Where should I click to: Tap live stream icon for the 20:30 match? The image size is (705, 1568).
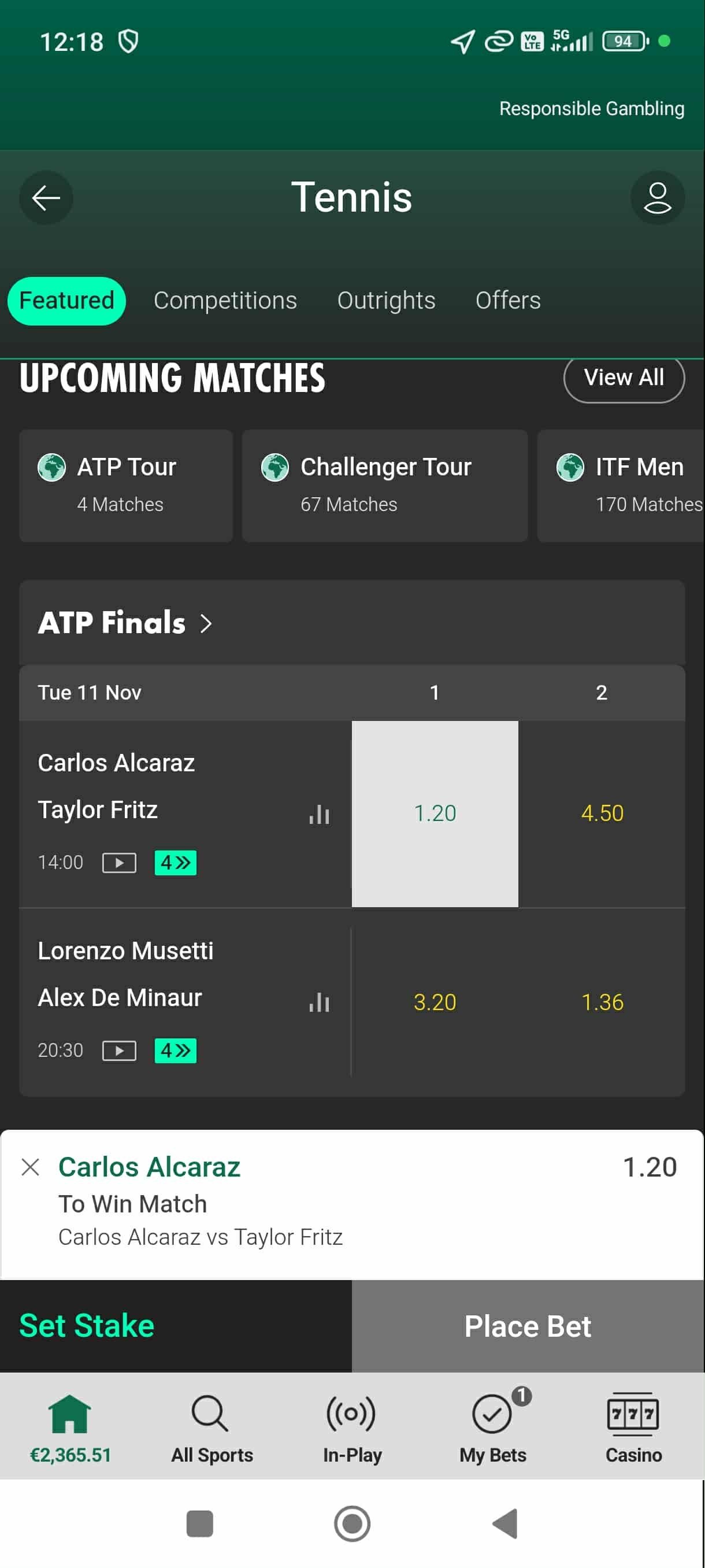pyautogui.click(x=119, y=1051)
